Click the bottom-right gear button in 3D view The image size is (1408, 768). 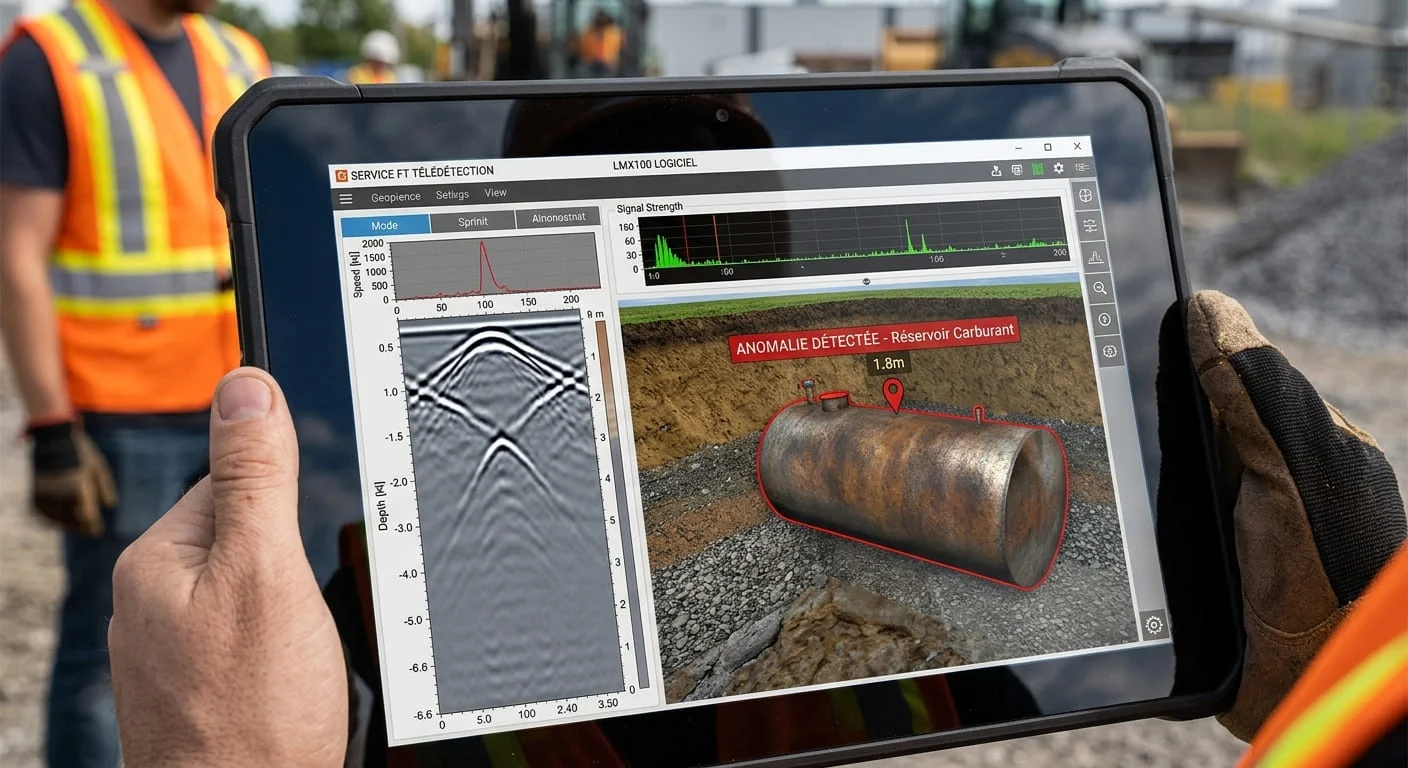(x=1154, y=624)
